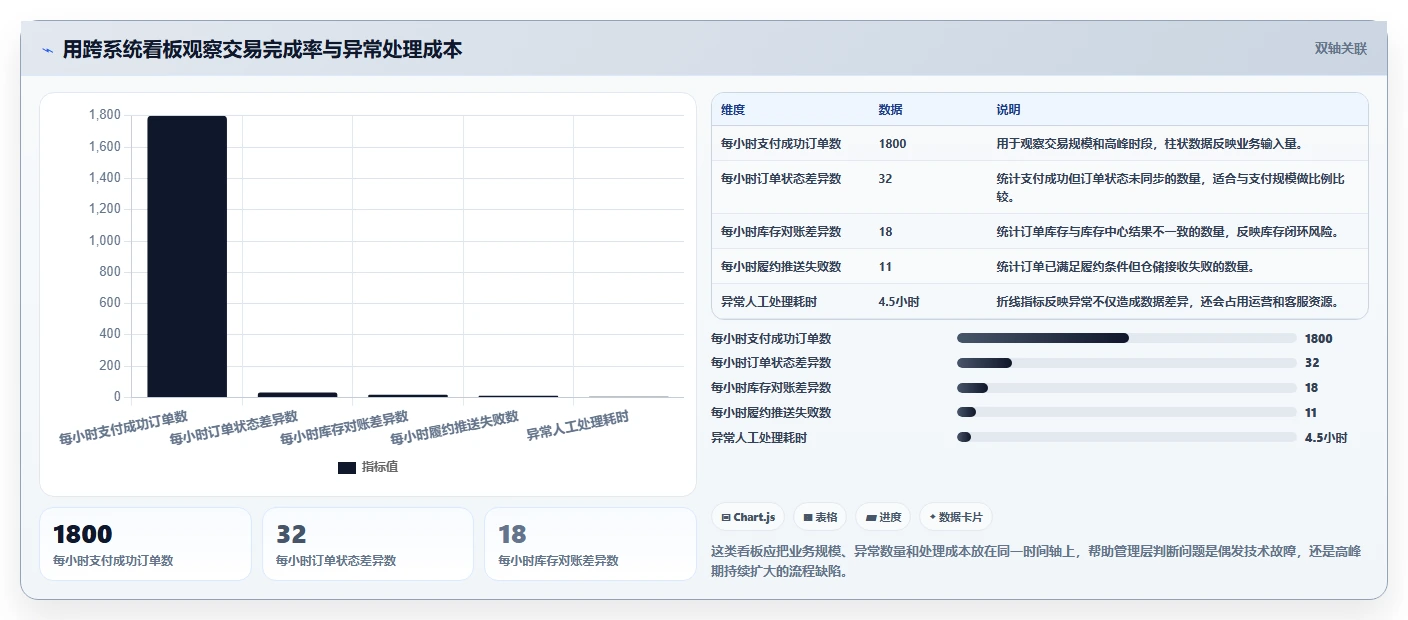Click the 进度 tag chip

pos(883,517)
